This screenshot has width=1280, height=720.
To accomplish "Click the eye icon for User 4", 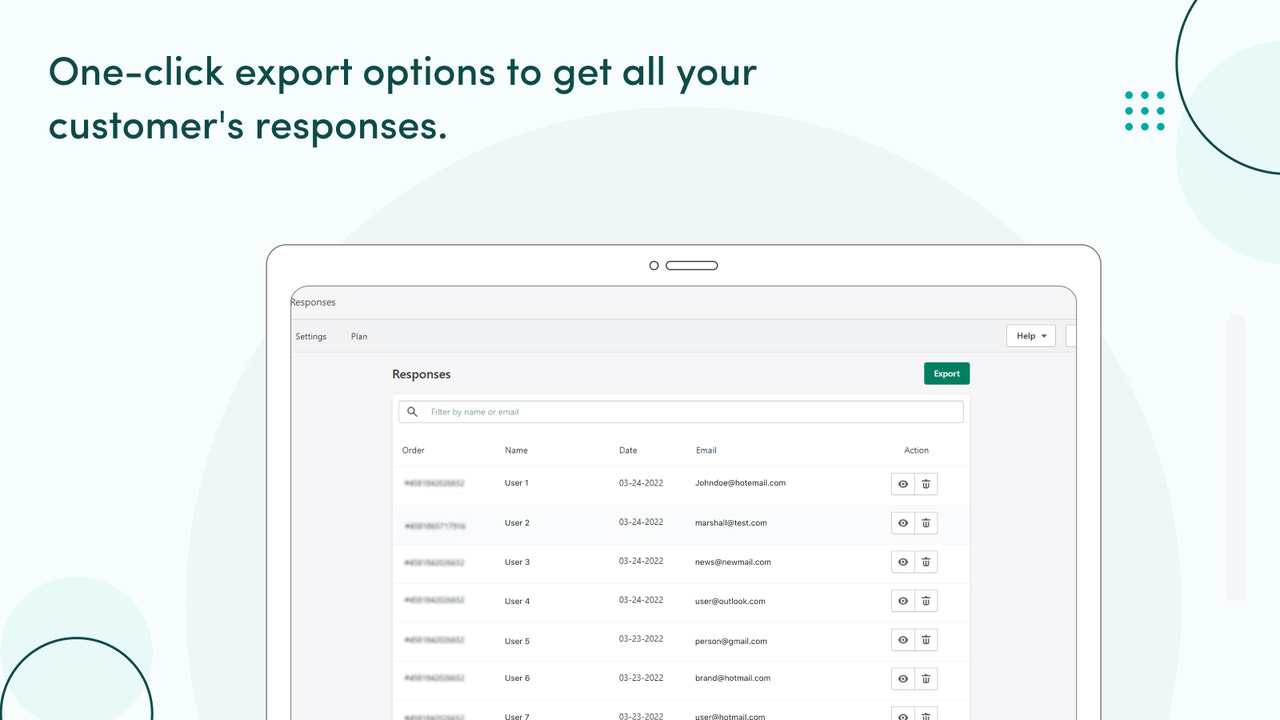I will coord(902,600).
